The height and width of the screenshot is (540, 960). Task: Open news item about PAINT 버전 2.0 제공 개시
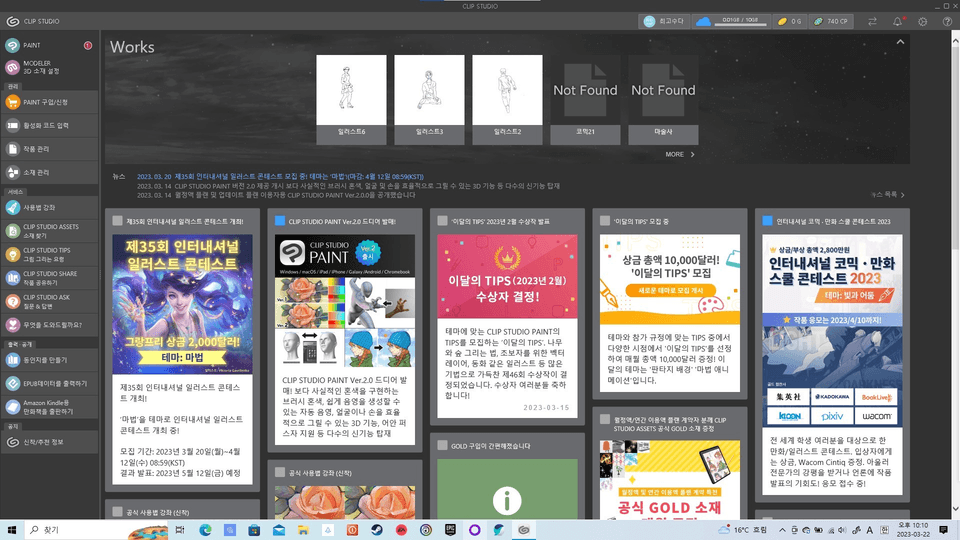(x=348, y=186)
